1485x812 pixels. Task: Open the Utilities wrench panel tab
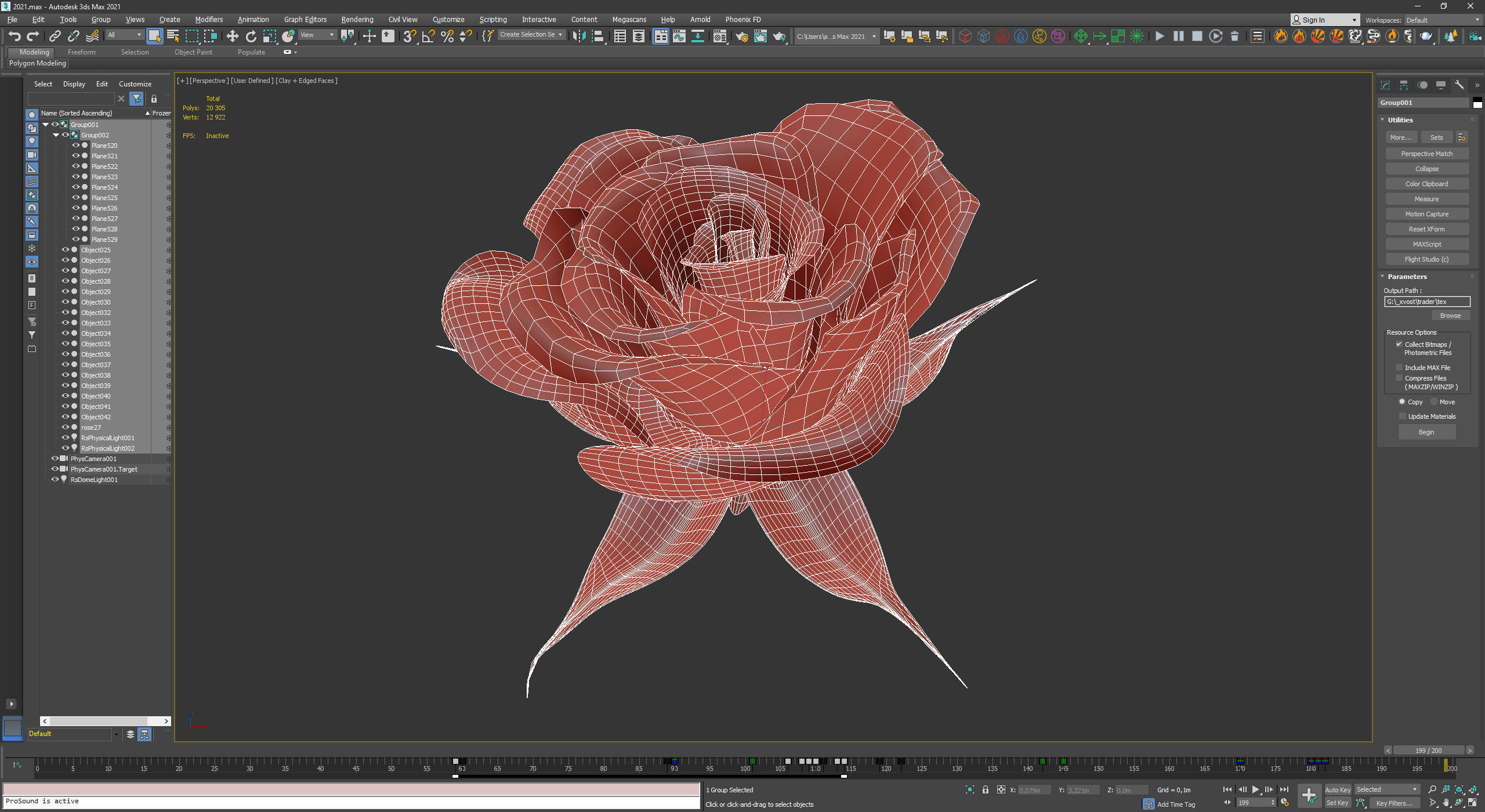pos(1459,85)
